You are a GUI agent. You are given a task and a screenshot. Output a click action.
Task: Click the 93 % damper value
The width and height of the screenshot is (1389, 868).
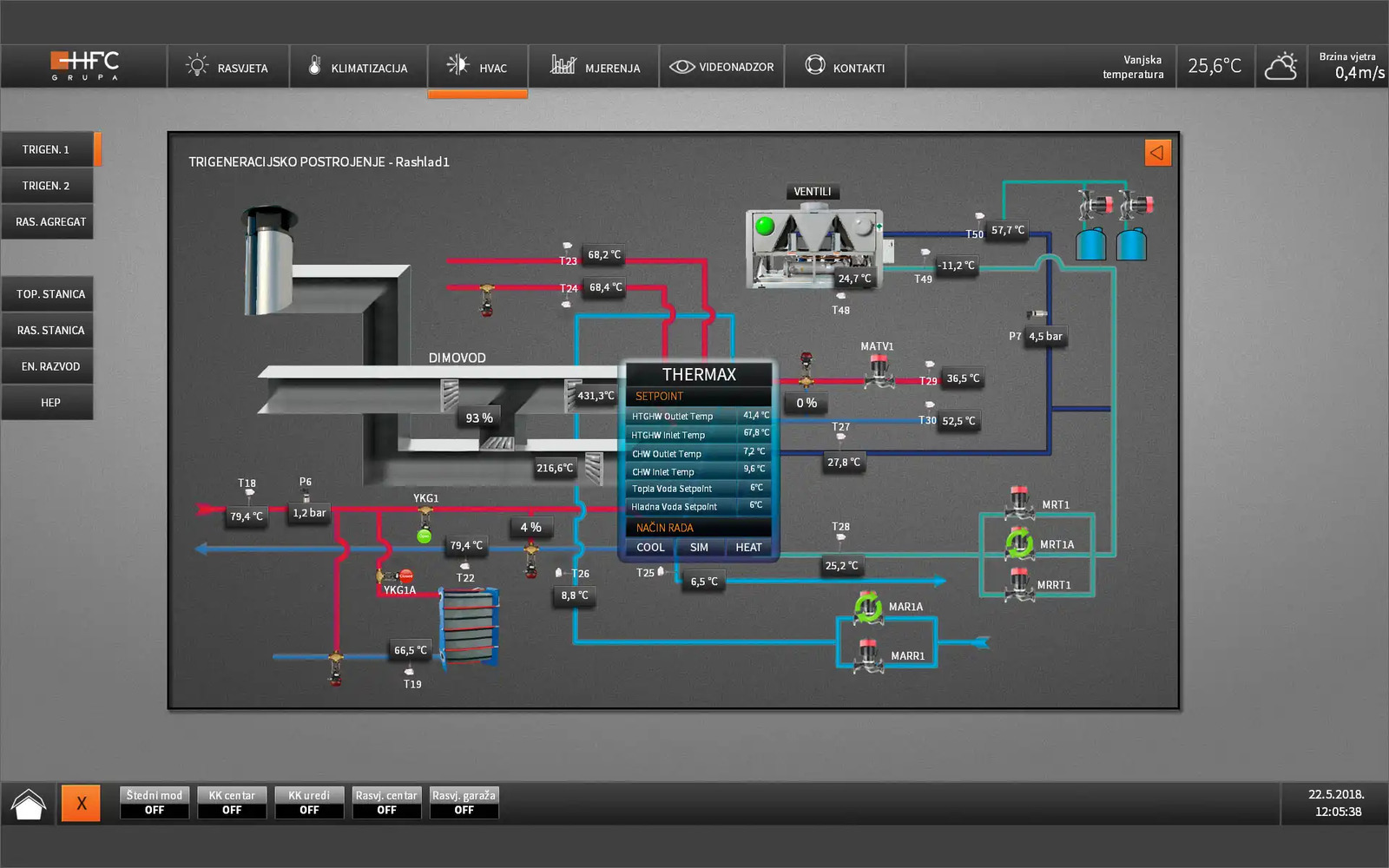point(479,418)
